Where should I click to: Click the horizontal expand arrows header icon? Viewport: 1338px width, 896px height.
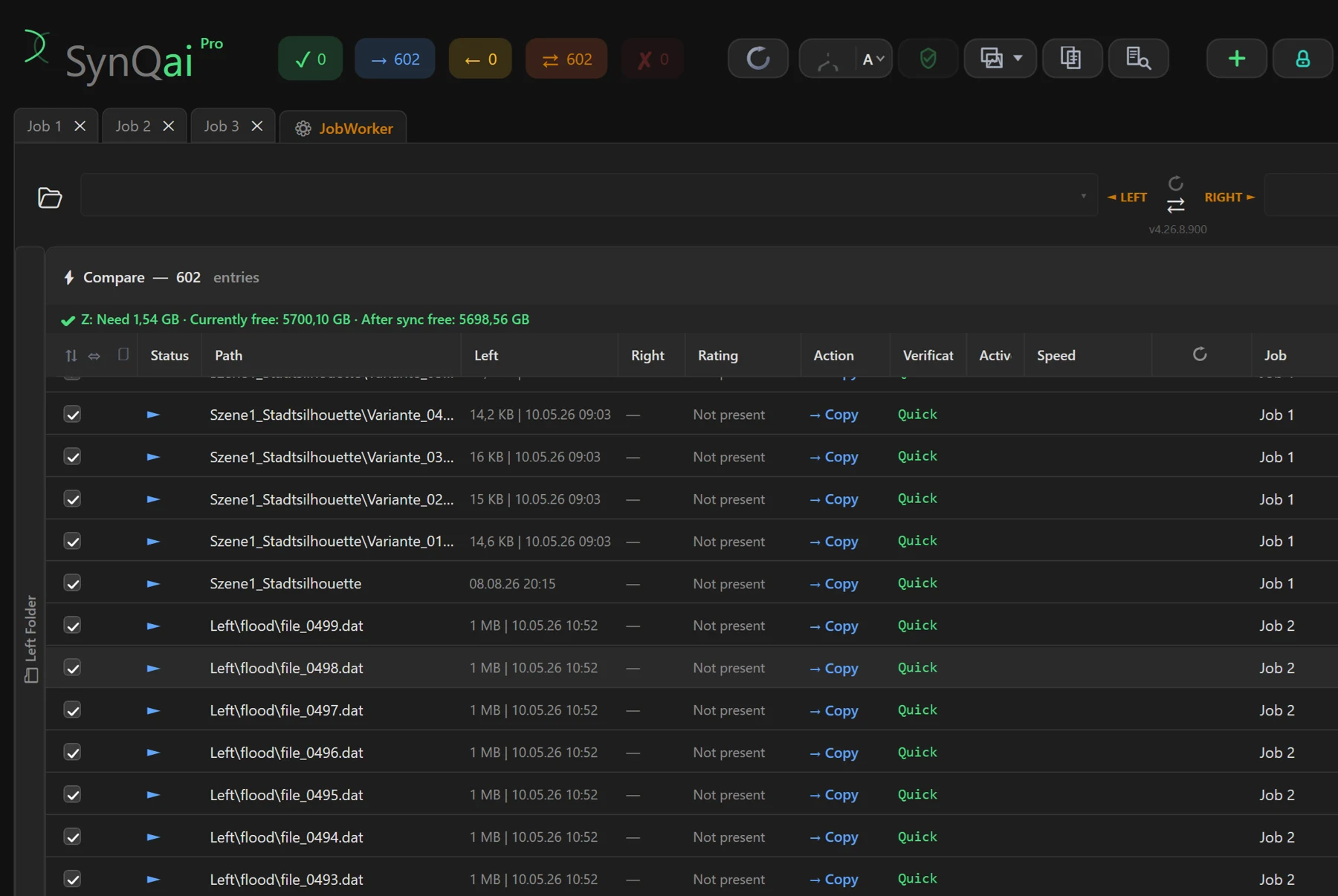[x=94, y=356]
